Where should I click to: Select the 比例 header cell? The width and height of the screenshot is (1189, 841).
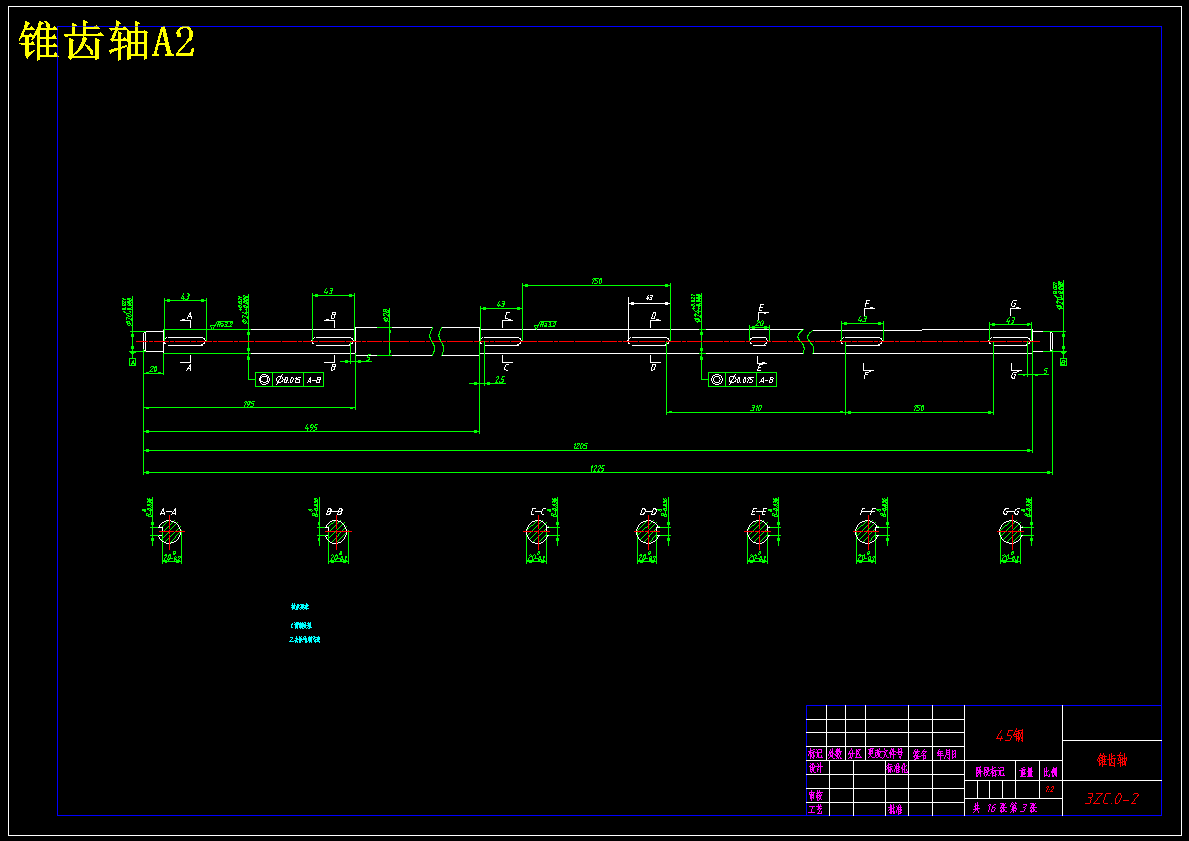tap(1050, 772)
